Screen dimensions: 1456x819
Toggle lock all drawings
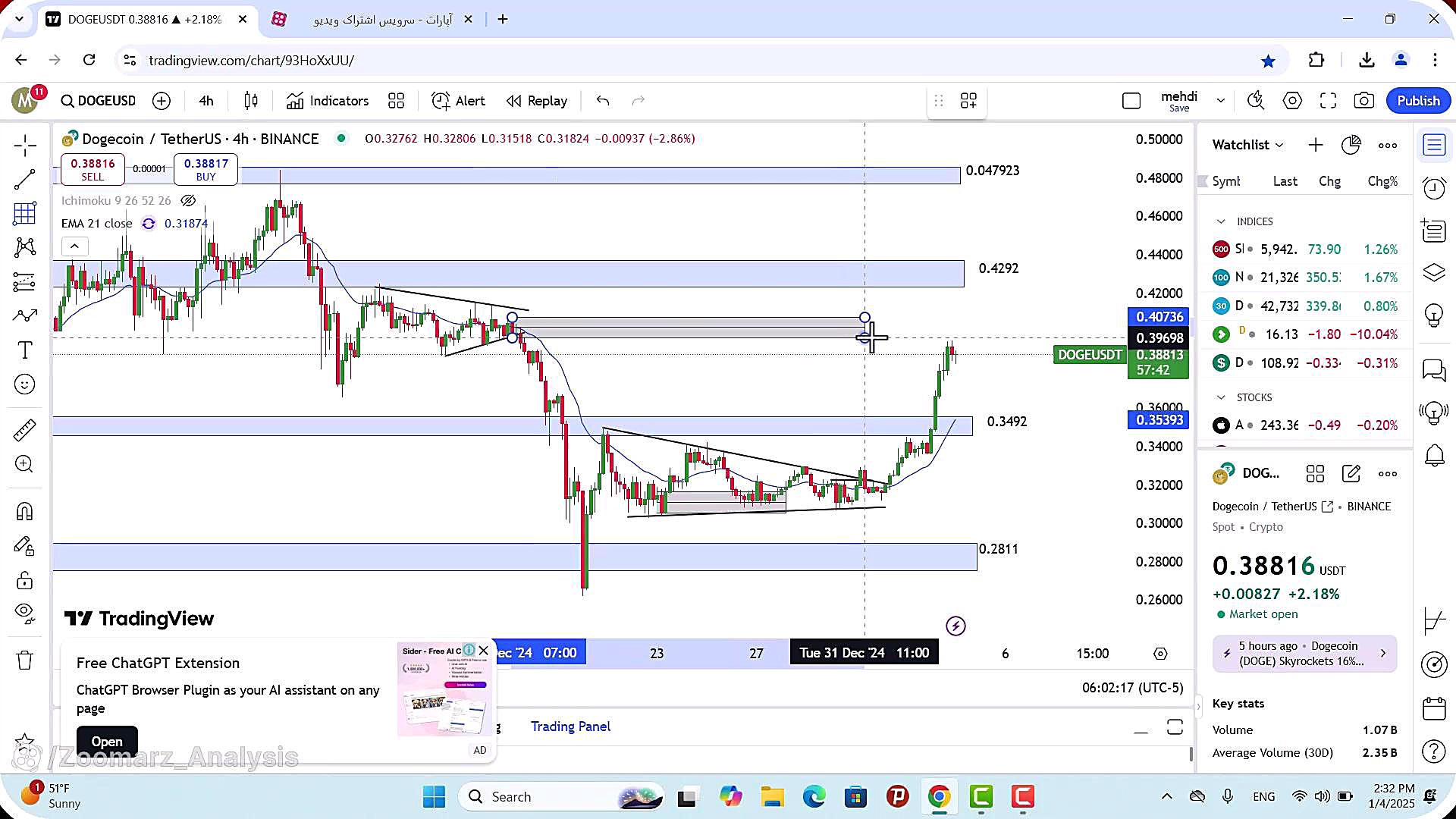click(x=24, y=581)
